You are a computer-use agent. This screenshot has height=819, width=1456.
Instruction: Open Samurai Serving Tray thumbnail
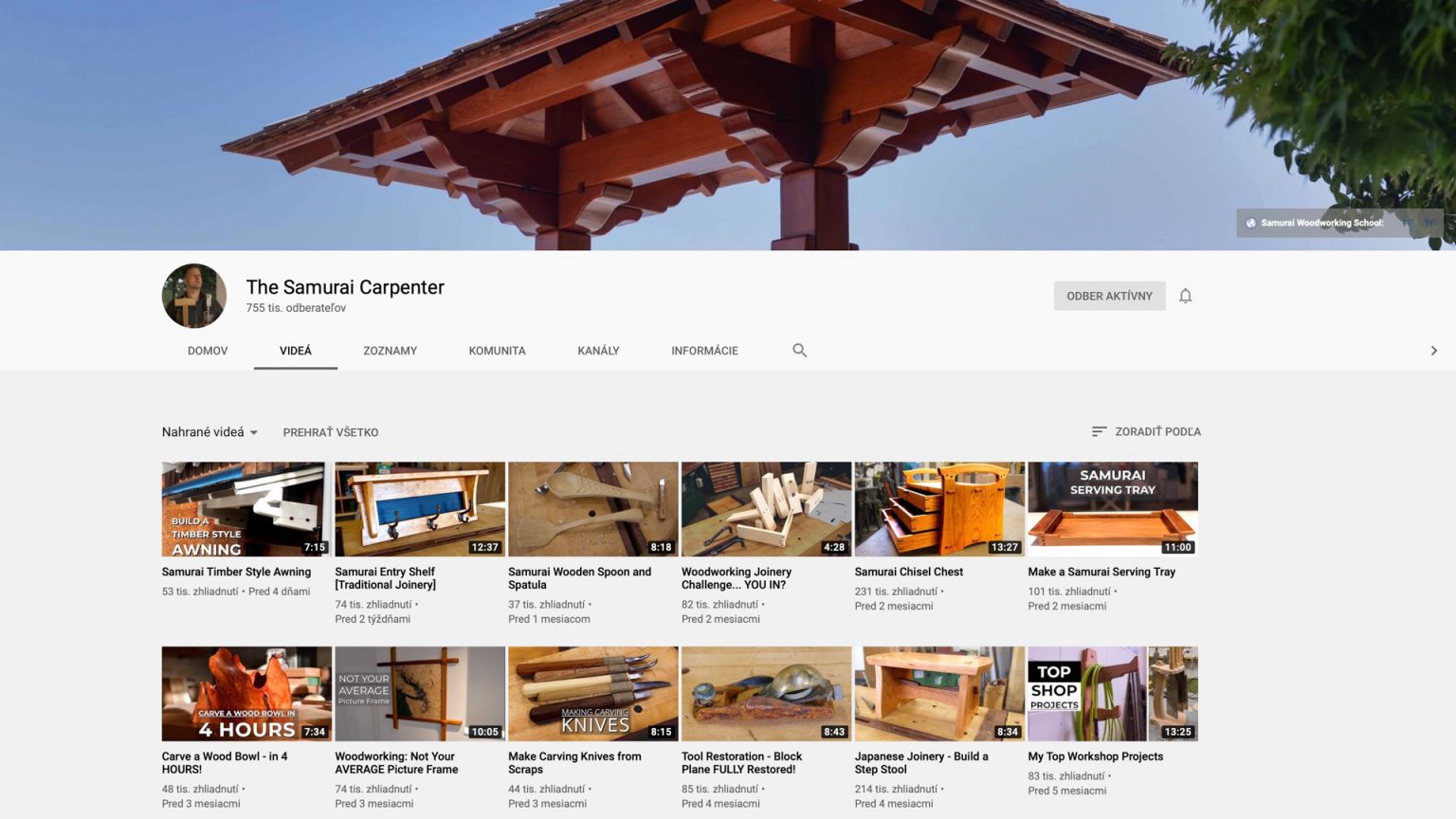click(1113, 509)
